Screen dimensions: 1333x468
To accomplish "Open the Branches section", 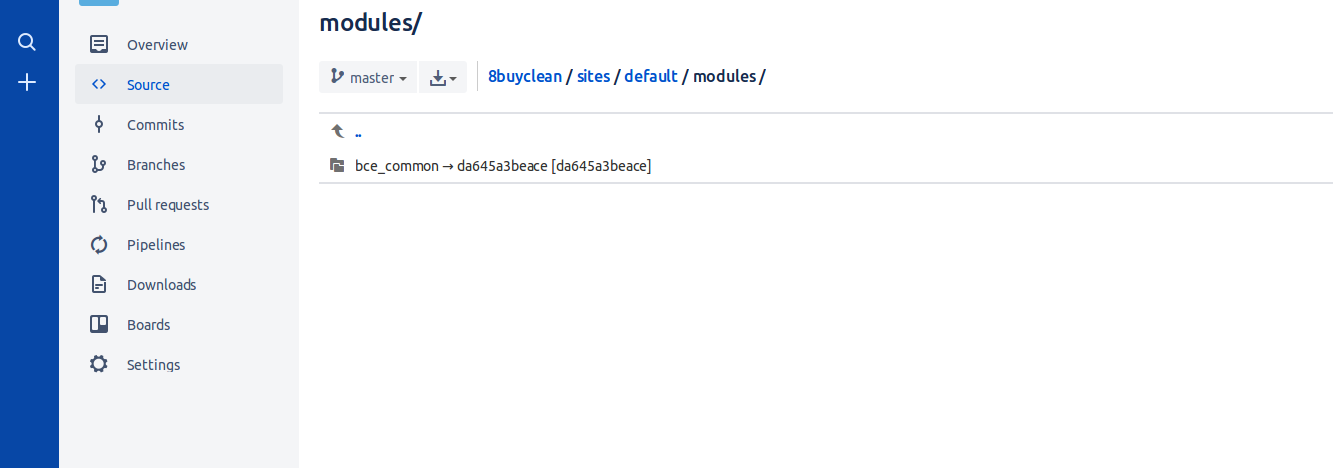I will point(179,164).
